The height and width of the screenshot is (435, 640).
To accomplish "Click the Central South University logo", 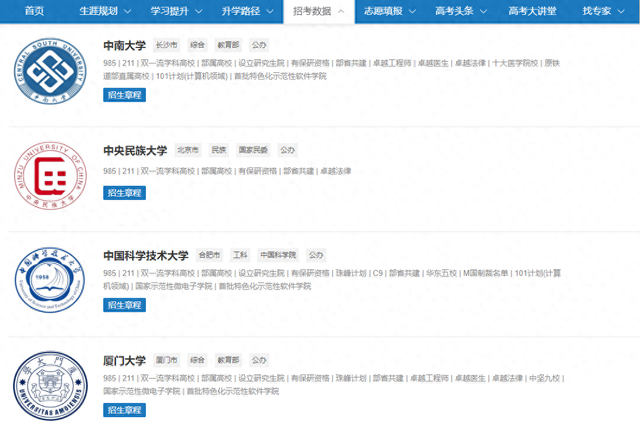I will (50, 71).
